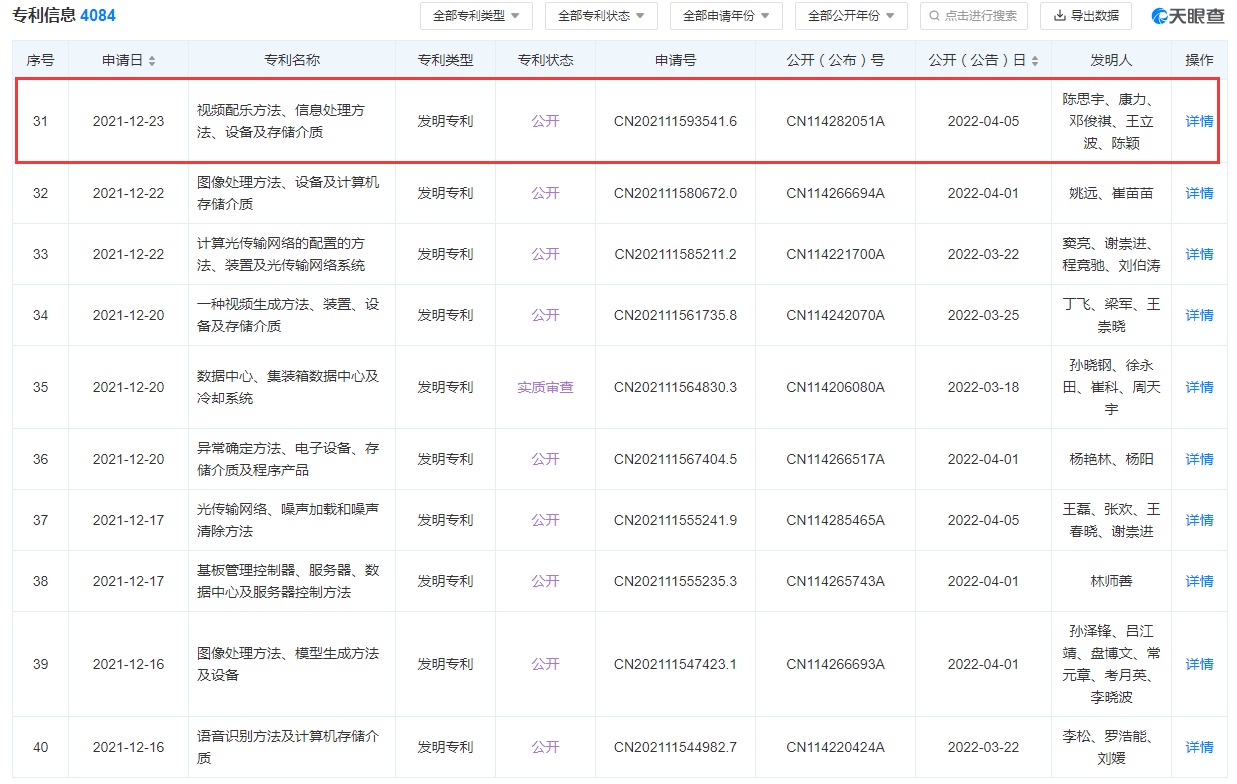The width and height of the screenshot is (1237, 784).
Task: Click the 天眼查 logo
Action: [1188, 16]
